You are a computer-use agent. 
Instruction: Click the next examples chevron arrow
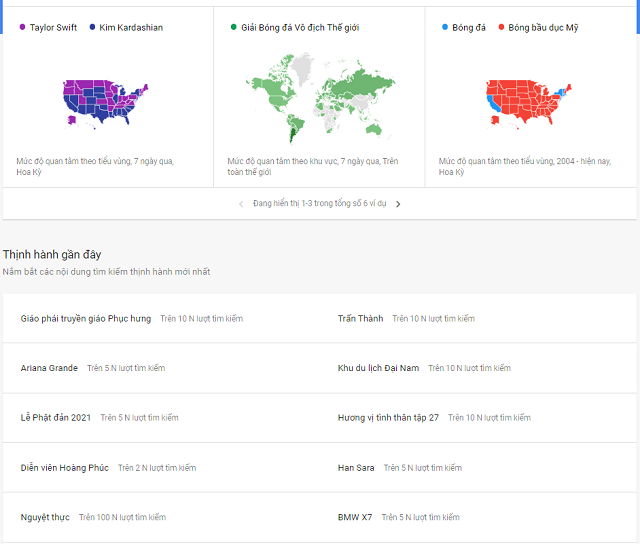point(398,204)
